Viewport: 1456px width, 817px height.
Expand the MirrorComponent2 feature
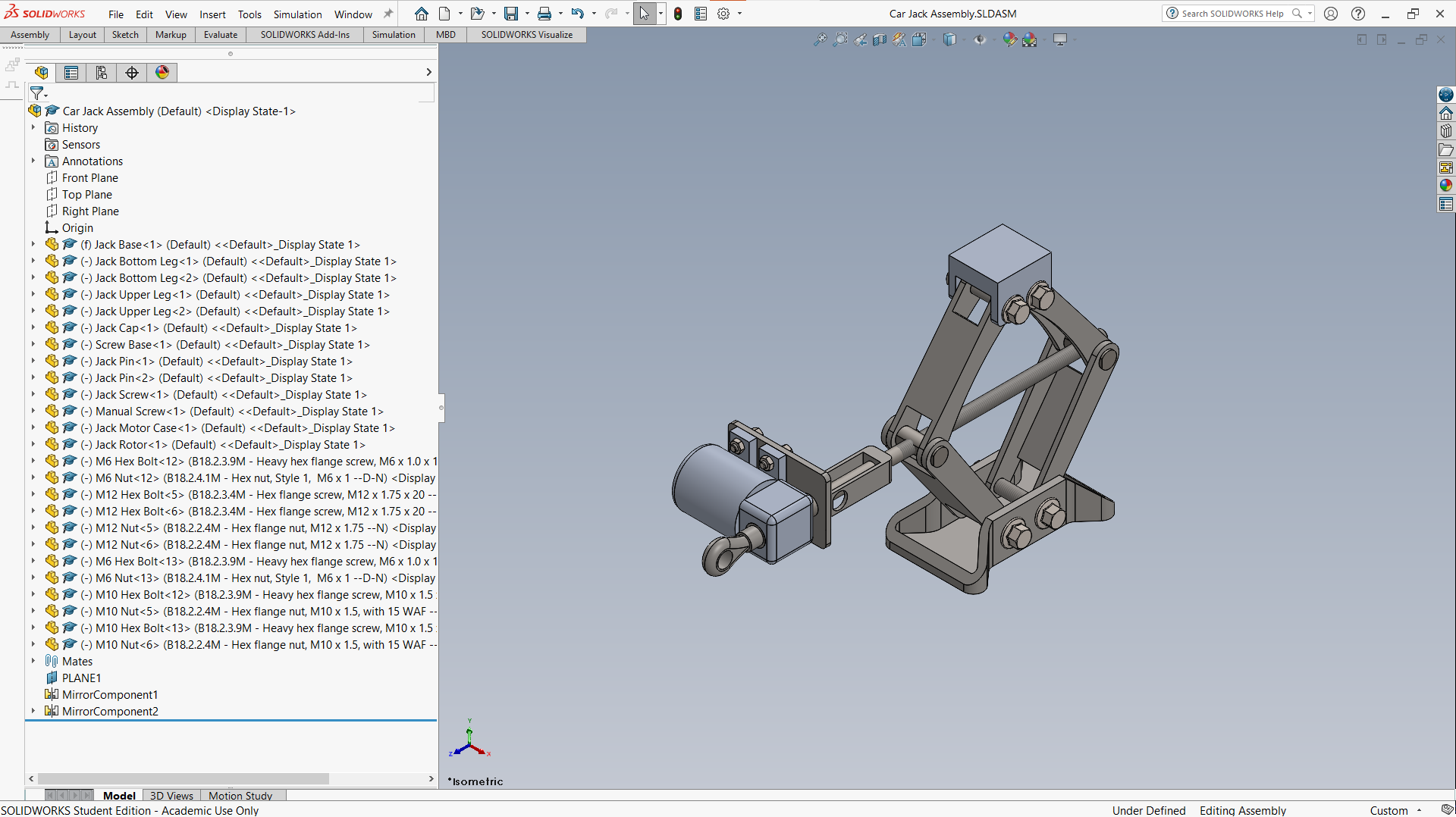pos(33,711)
